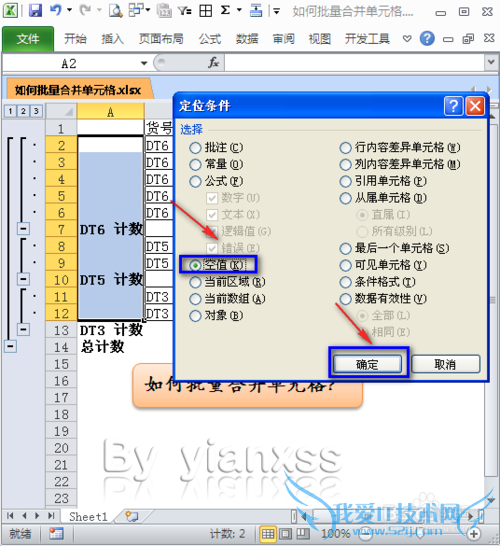Click the borders grid icon in toolbar

click(205, 10)
